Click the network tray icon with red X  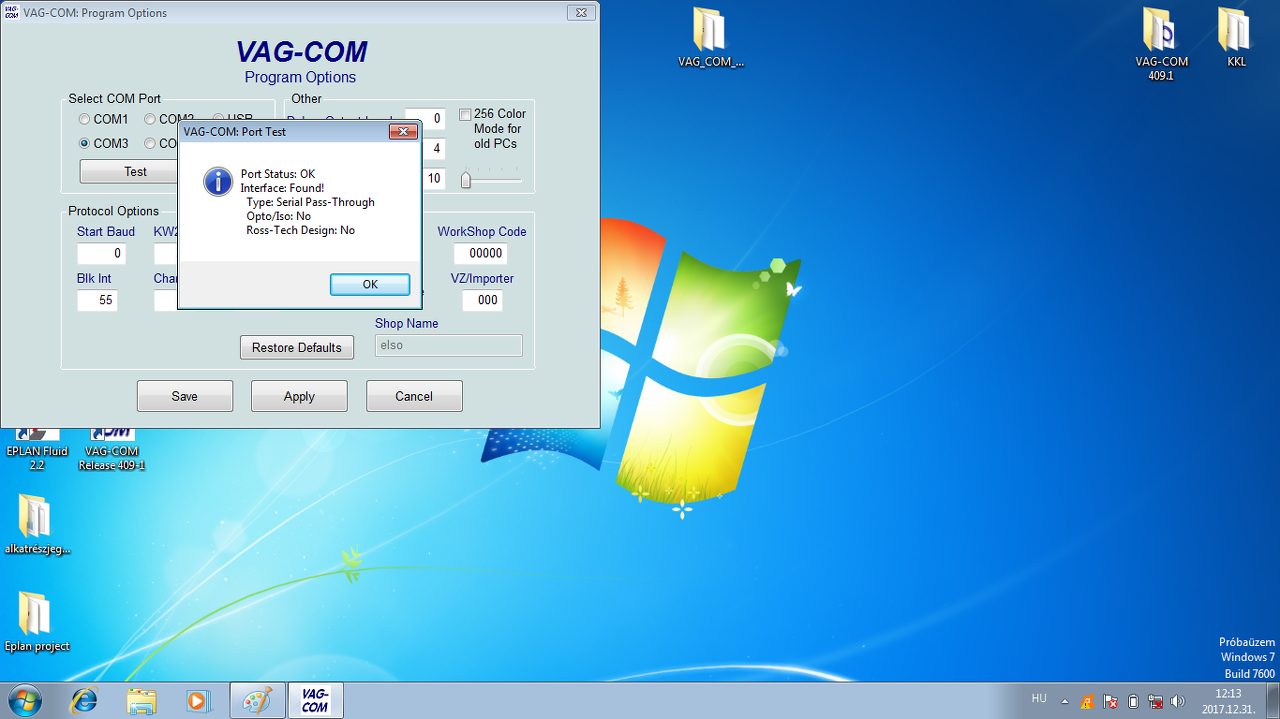[1156, 701]
